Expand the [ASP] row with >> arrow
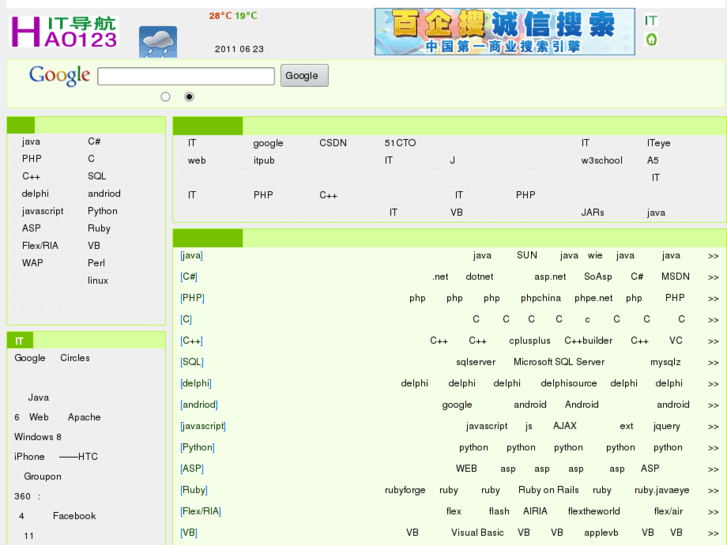The image size is (727, 545). pyautogui.click(x=713, y=469)
